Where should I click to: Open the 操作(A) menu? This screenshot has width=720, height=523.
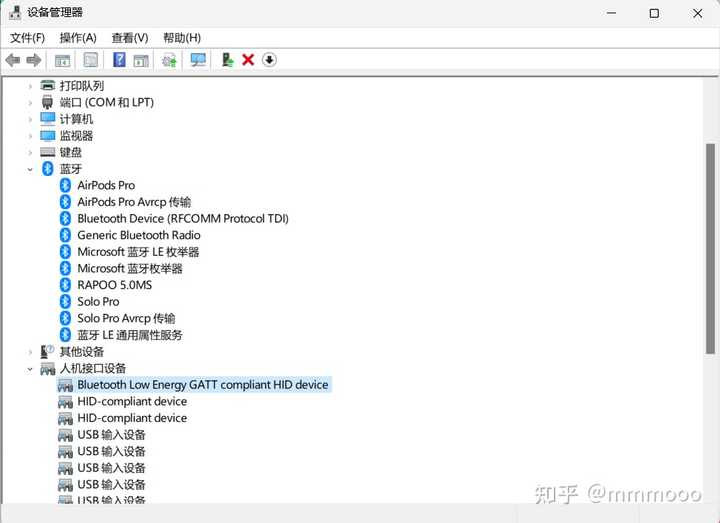tap(78, 38)
